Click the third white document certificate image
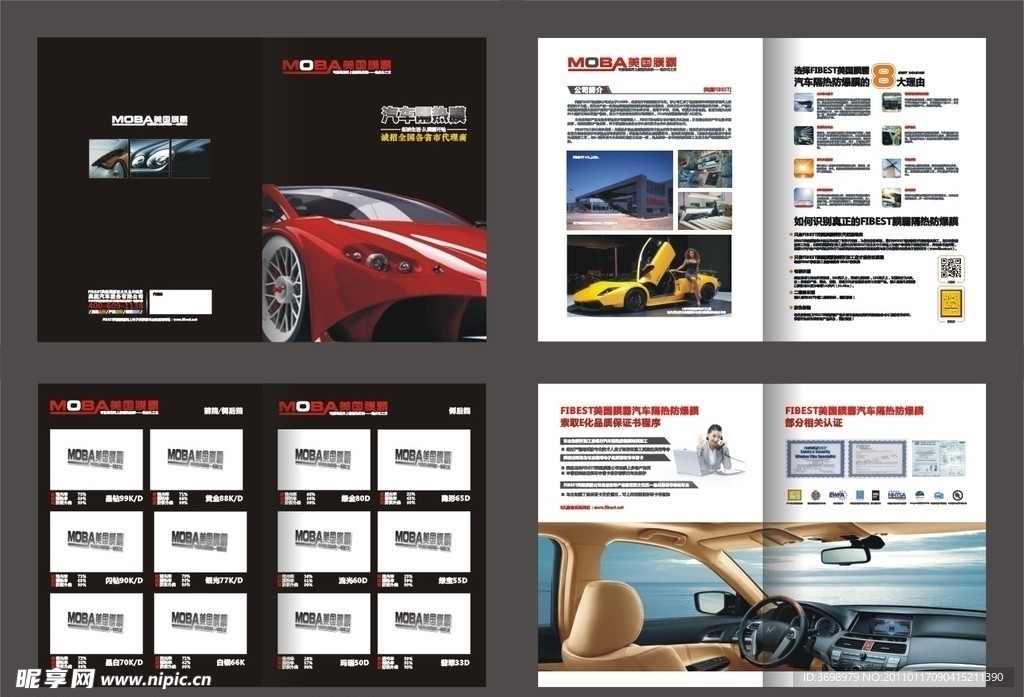Viewport: 1024px width, 697px height. [x=938, y=459]
